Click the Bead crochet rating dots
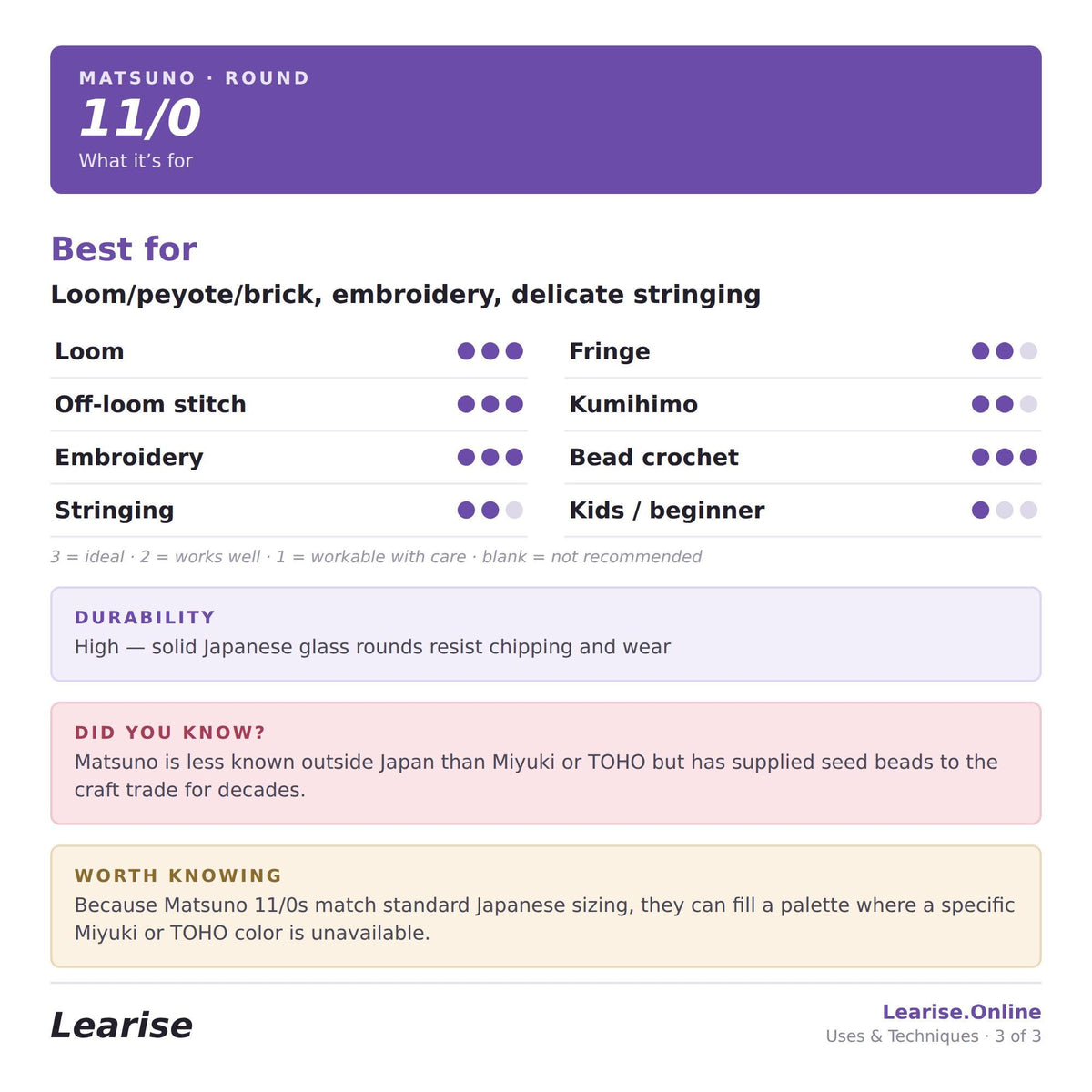 1005,457
